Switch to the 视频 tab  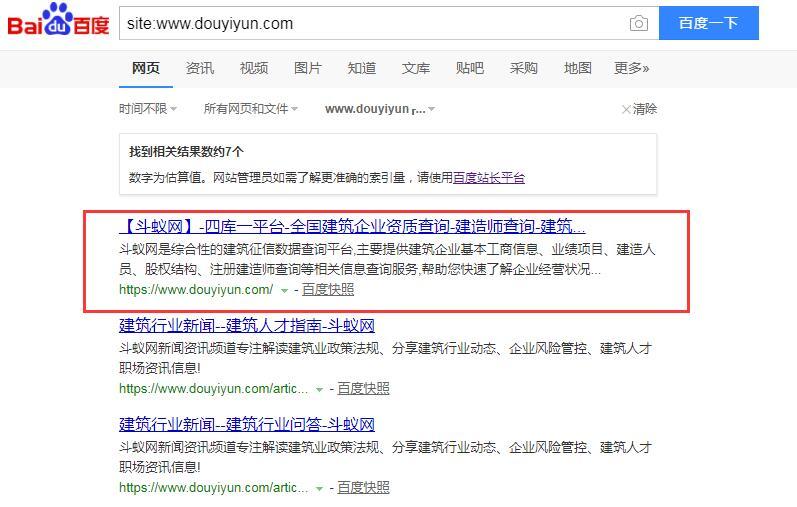(254, 68)
